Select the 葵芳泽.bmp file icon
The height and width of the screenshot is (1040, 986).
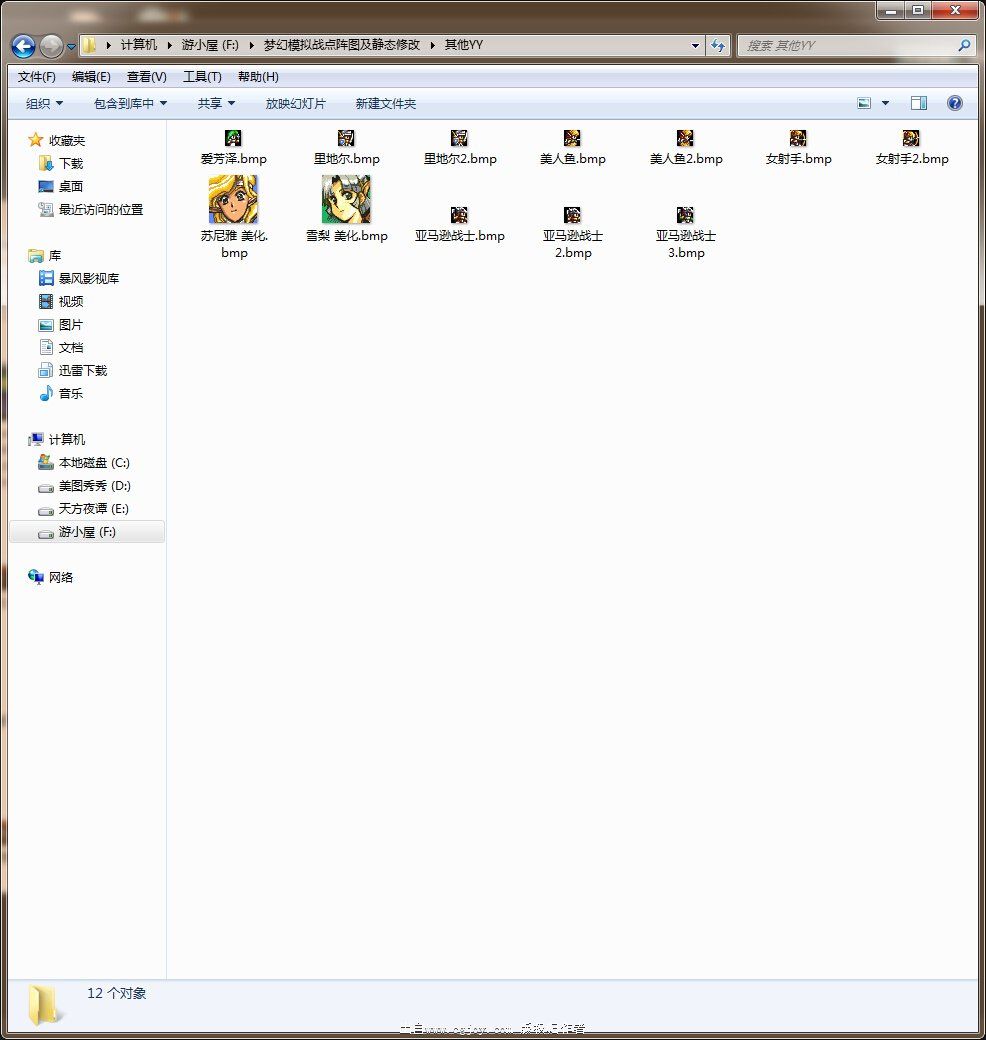pos(233,138)
